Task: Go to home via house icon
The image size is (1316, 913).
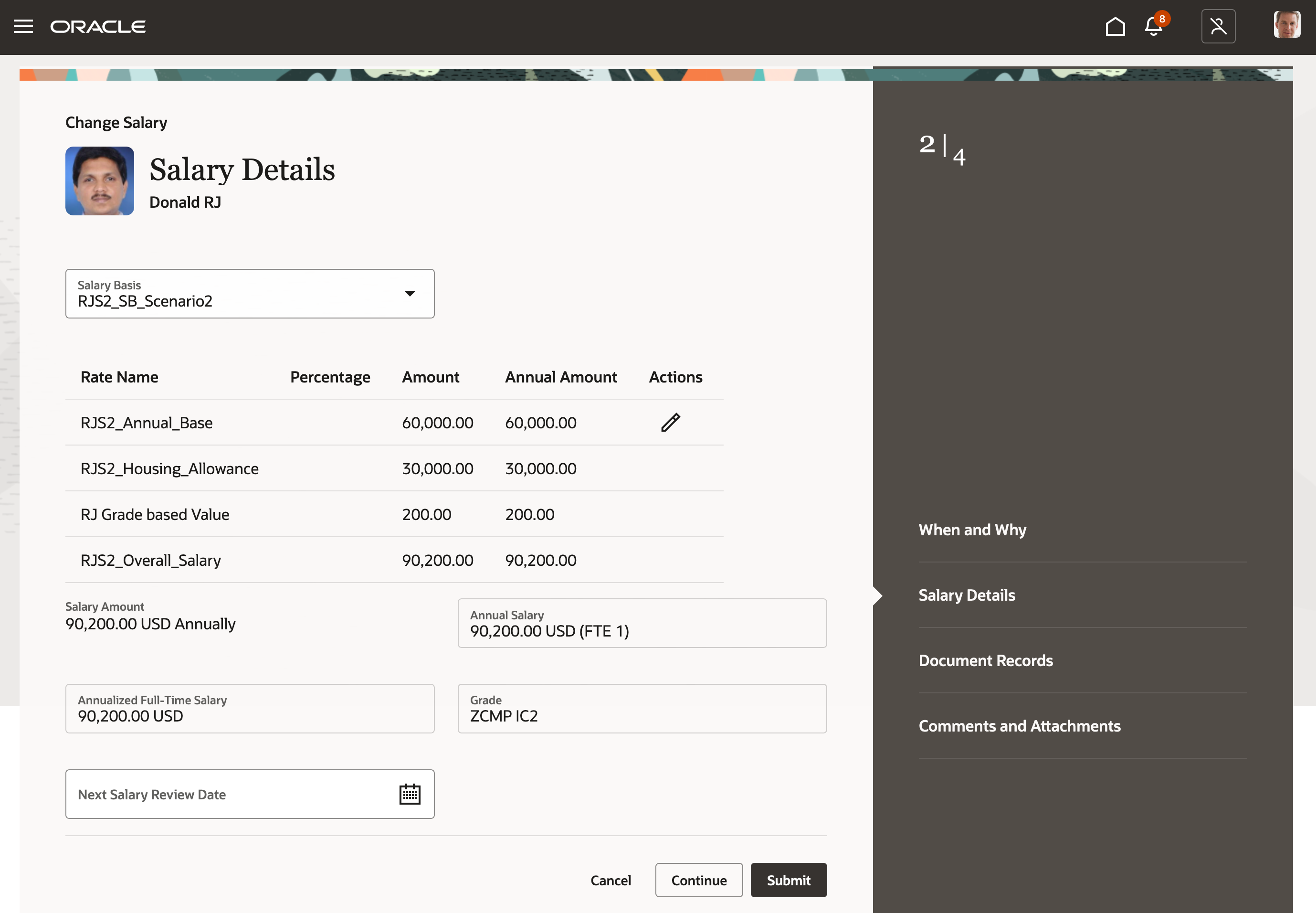Action: [1115, 26]
